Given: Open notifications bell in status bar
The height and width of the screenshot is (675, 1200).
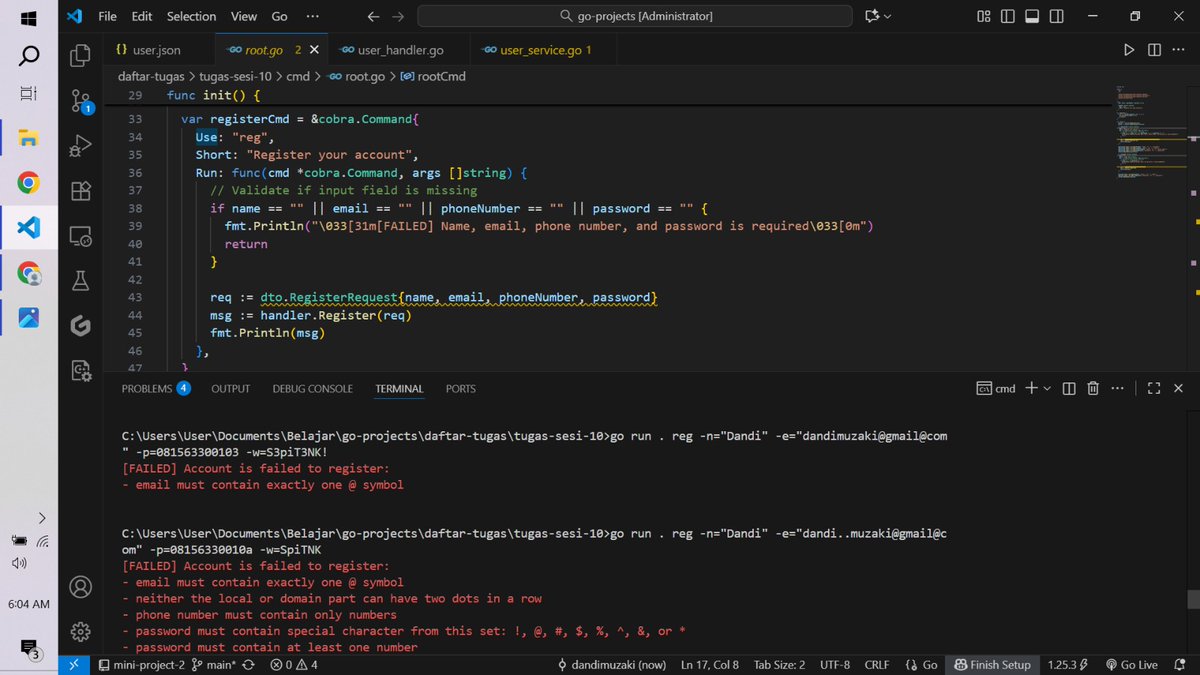Looking at the screenshot, I should [1182, 665].
